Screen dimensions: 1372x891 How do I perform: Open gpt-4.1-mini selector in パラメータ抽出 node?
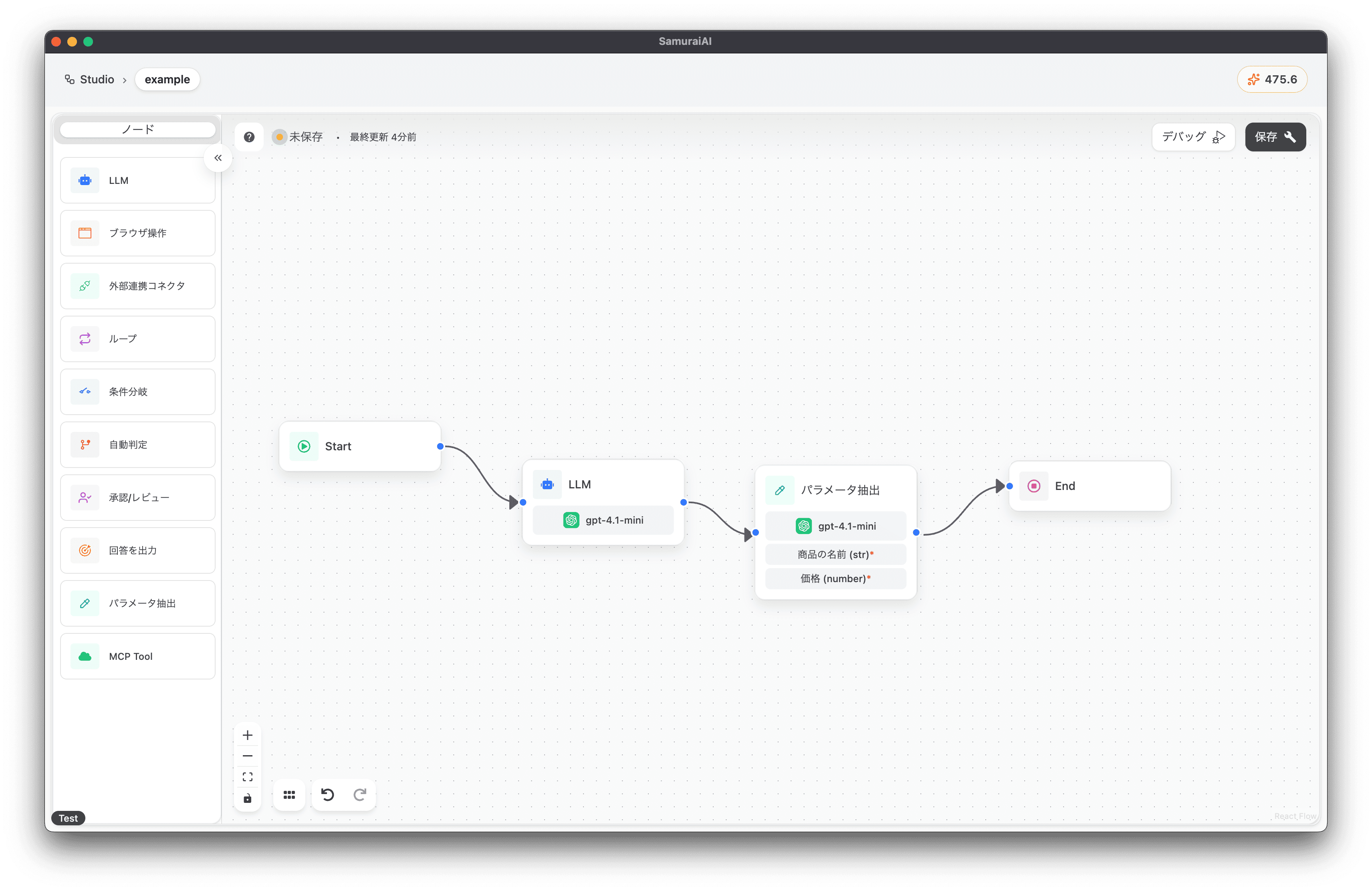tap(835, 526)
